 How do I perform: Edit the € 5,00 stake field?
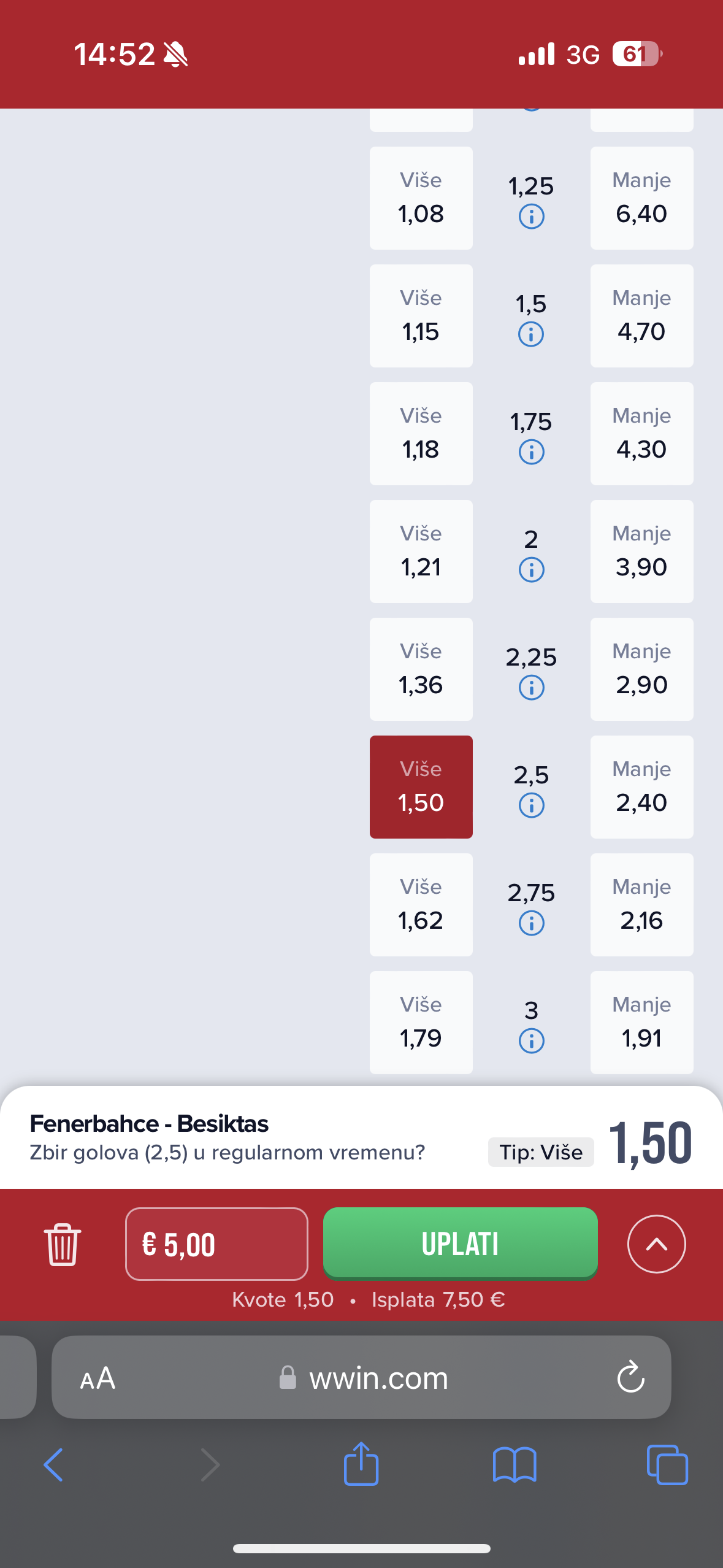point(216,1244)
